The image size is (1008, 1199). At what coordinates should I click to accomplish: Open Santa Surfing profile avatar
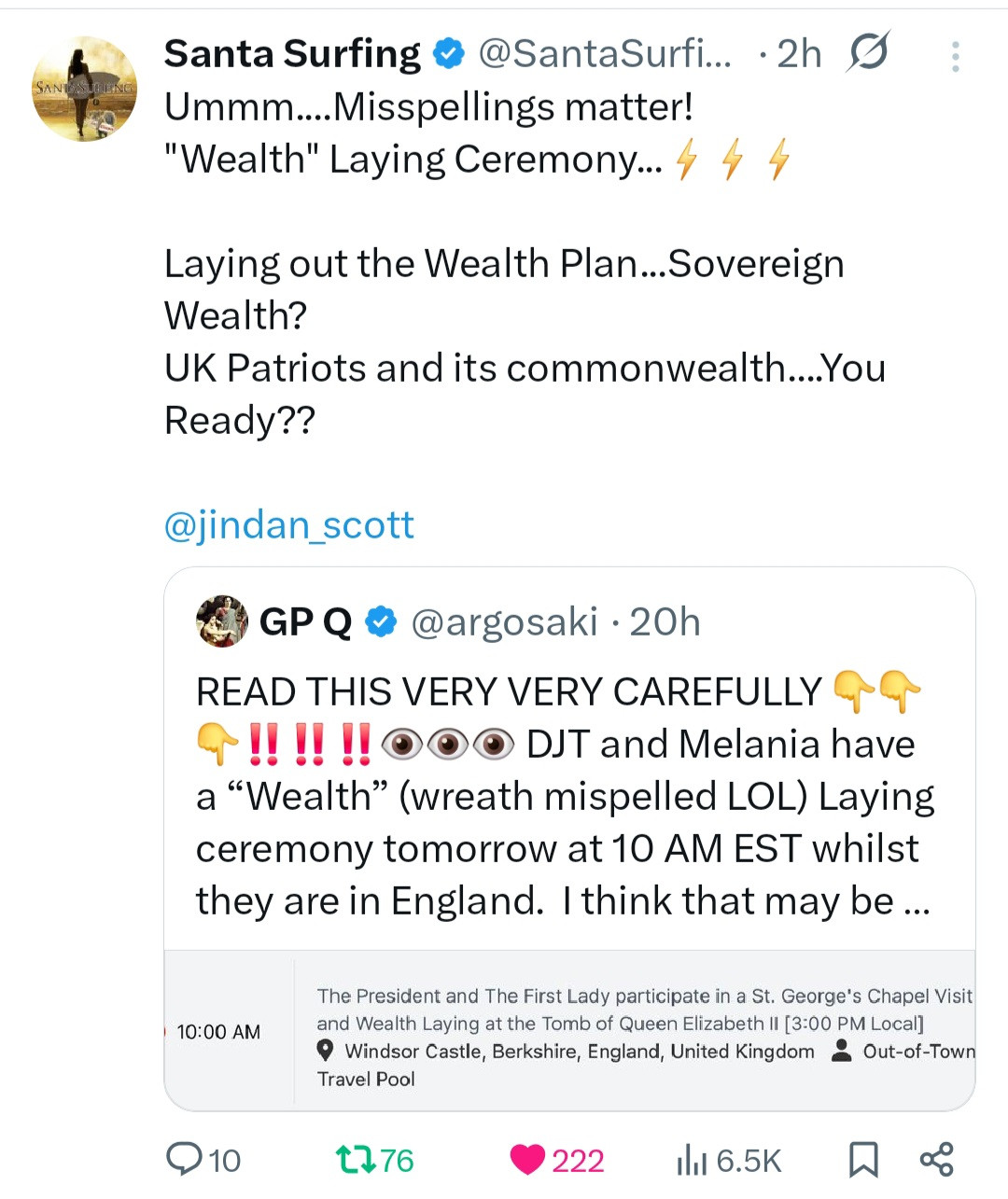pos(84,90)
